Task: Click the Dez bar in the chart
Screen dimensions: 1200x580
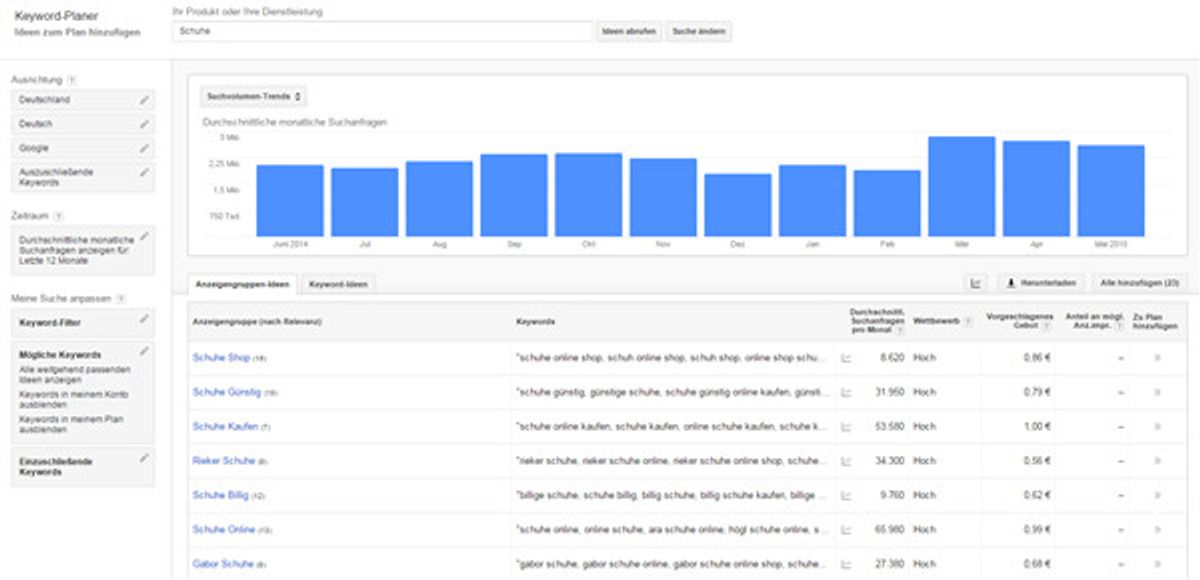Action: [737, 205]
